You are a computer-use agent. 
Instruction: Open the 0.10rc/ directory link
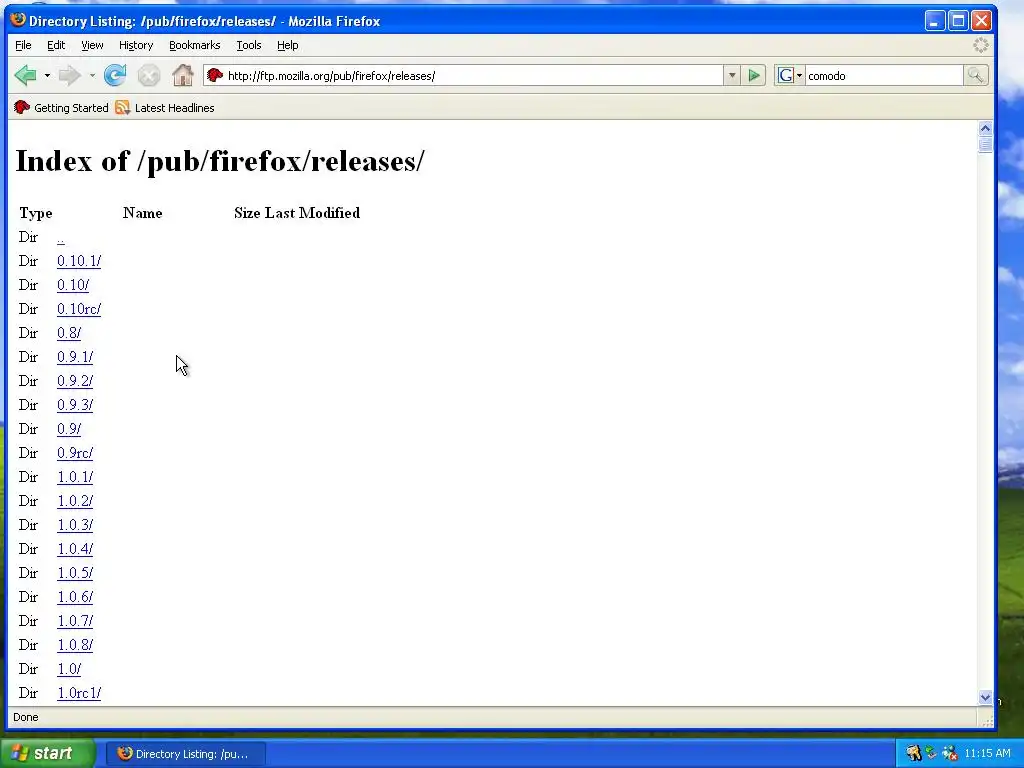pyautogui.click(x=79, y=309)
